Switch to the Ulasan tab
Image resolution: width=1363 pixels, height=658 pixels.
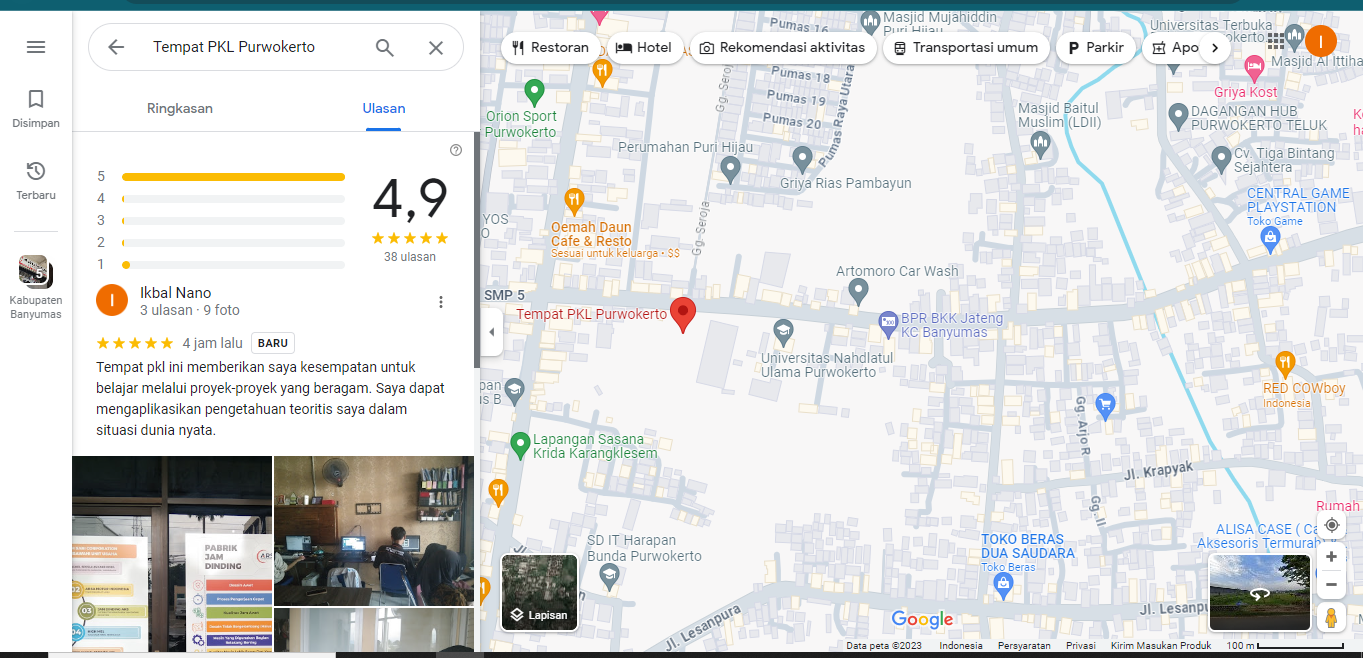coord(384,108)
